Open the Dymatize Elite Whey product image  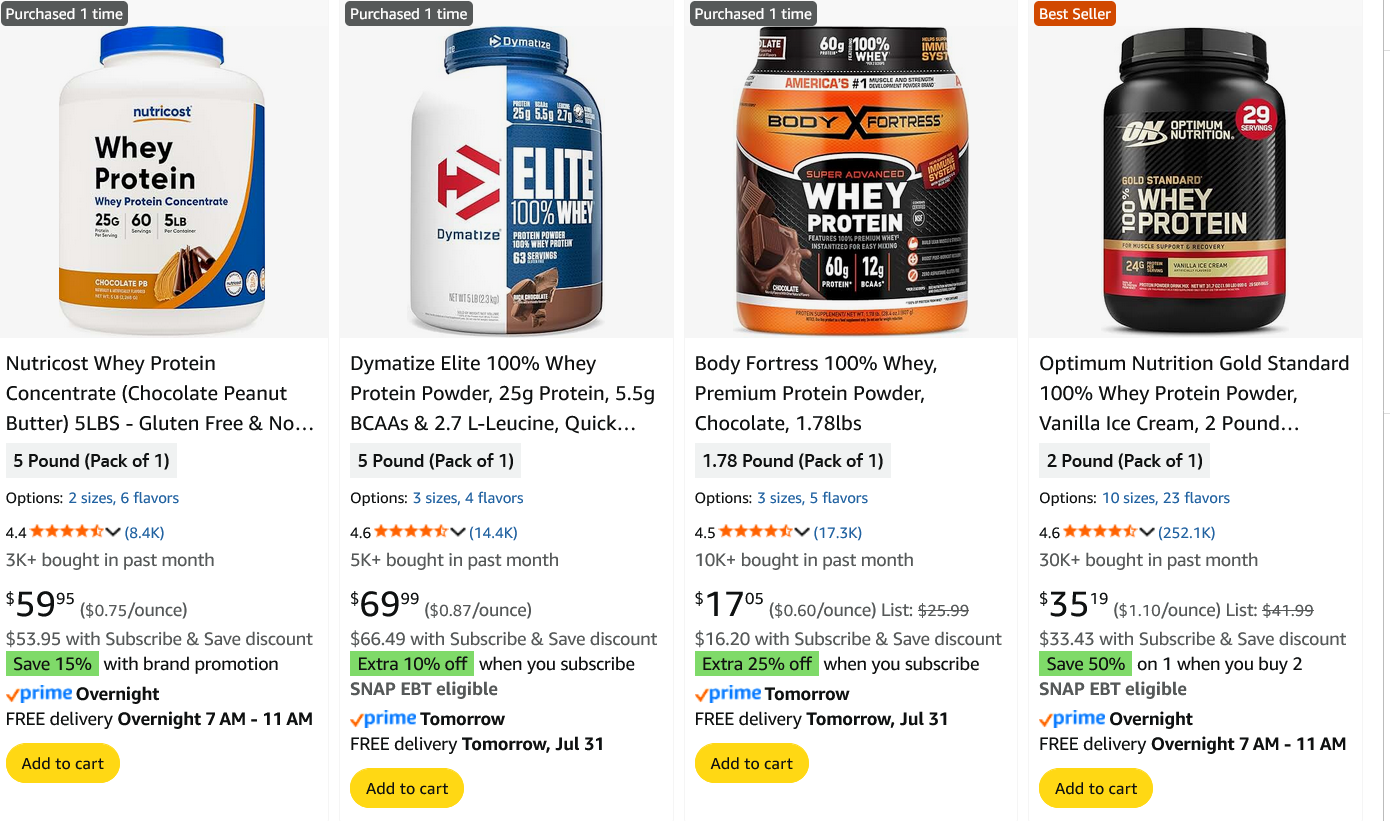click(x=507, y=181)
